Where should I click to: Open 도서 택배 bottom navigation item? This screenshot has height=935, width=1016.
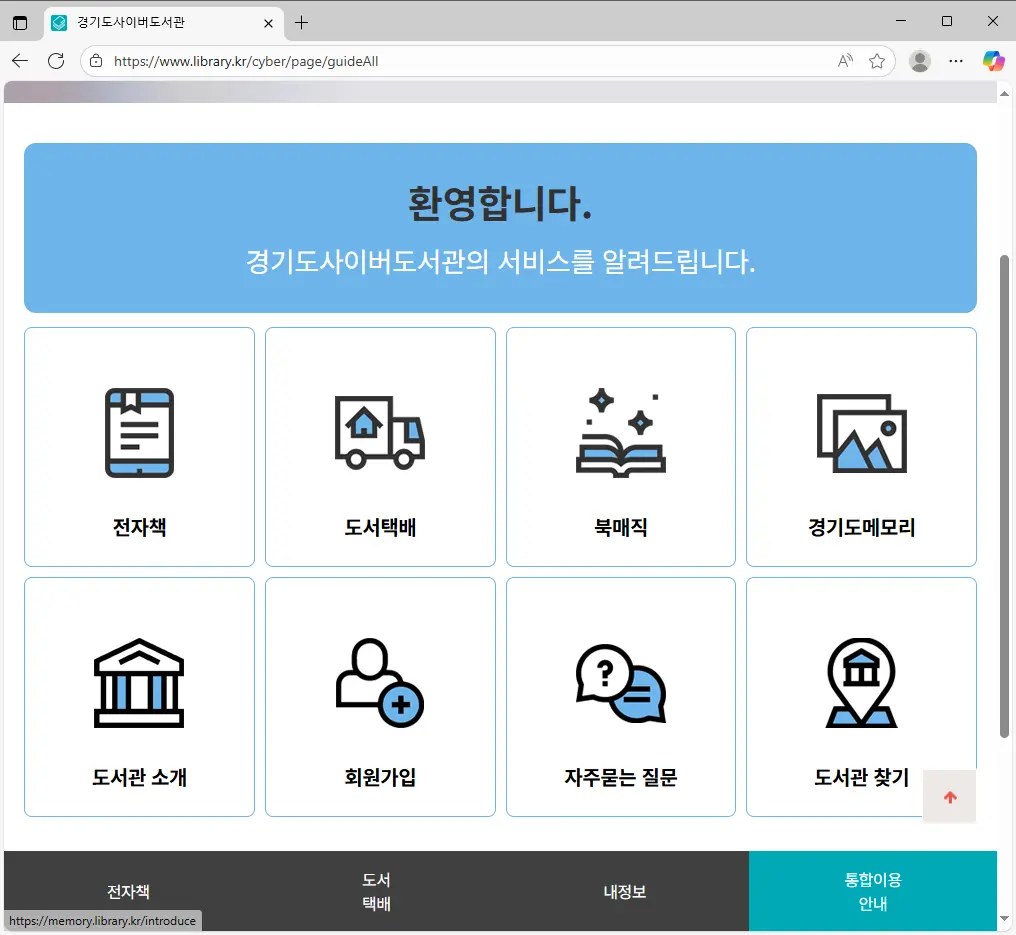point(376,892)
